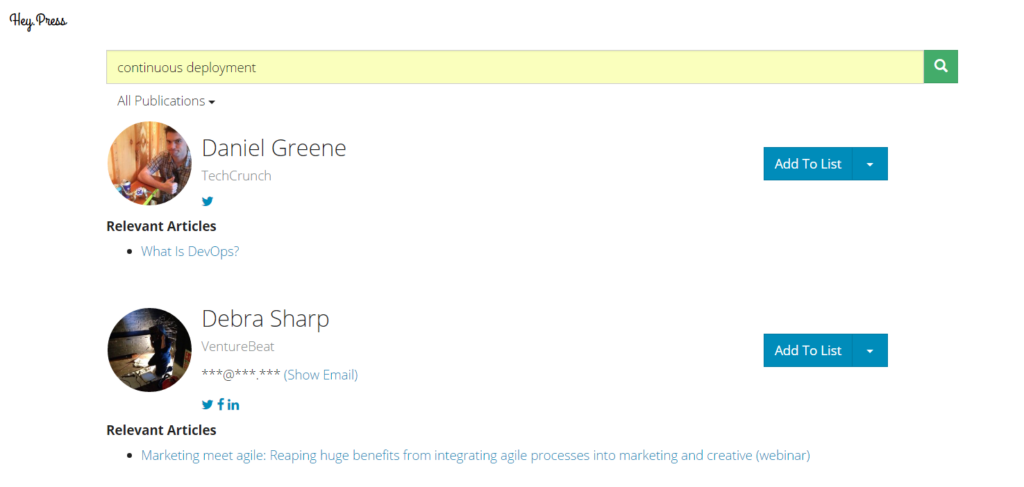Image resolution: width=1024 pixels, height=487 pixels.
Task: Reveal Debra Sharp's email with Show Email
Action: (x=321, y=375)
